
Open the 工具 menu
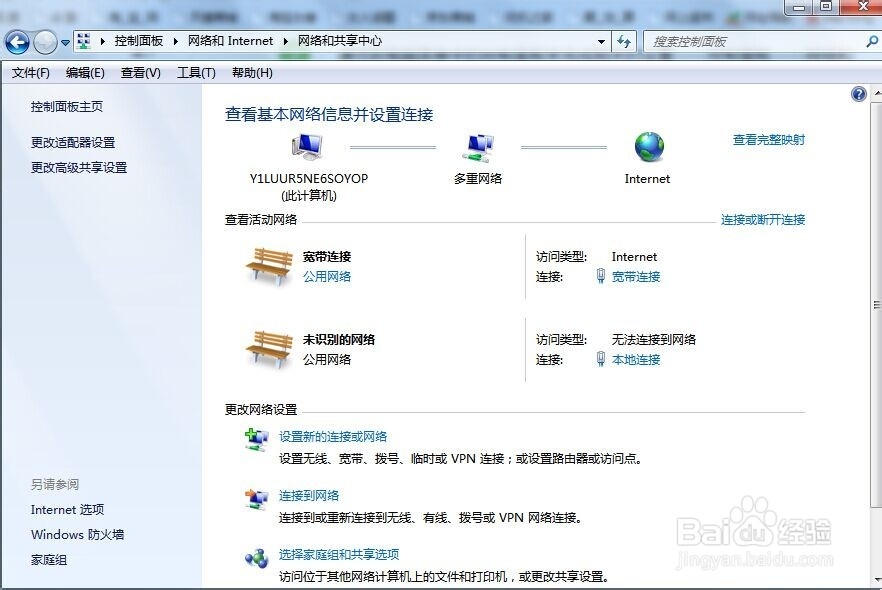pyautogui.click(x=196, y=72)
